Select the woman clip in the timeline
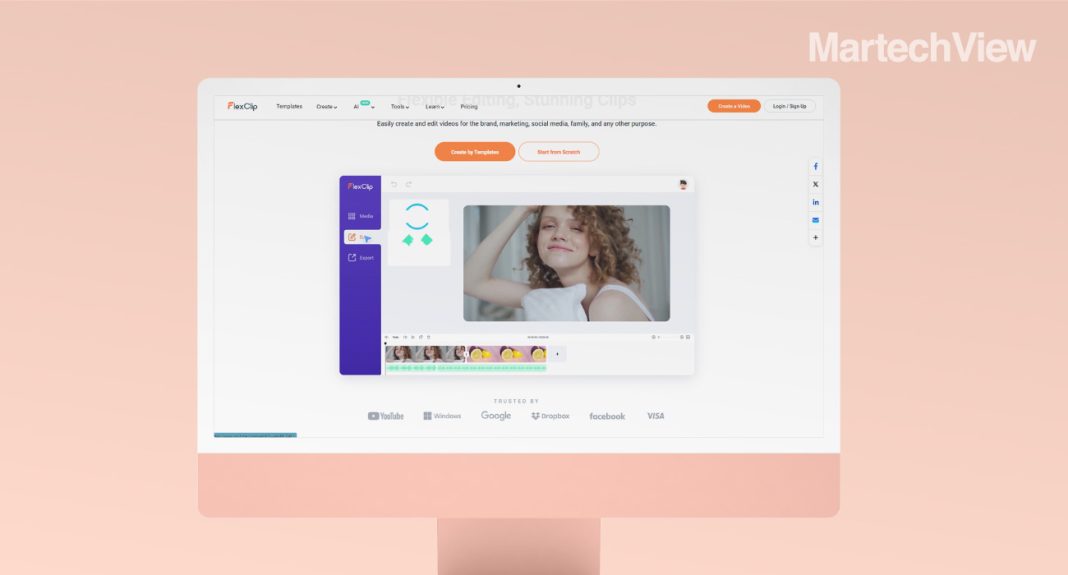 click(x=426, y=354)
